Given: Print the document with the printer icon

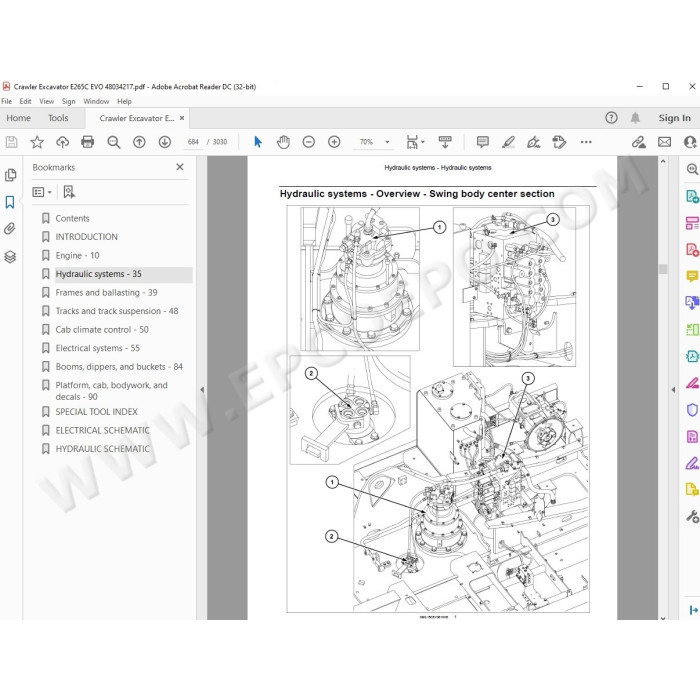Looking at the screenshot, I should (88, 142).
